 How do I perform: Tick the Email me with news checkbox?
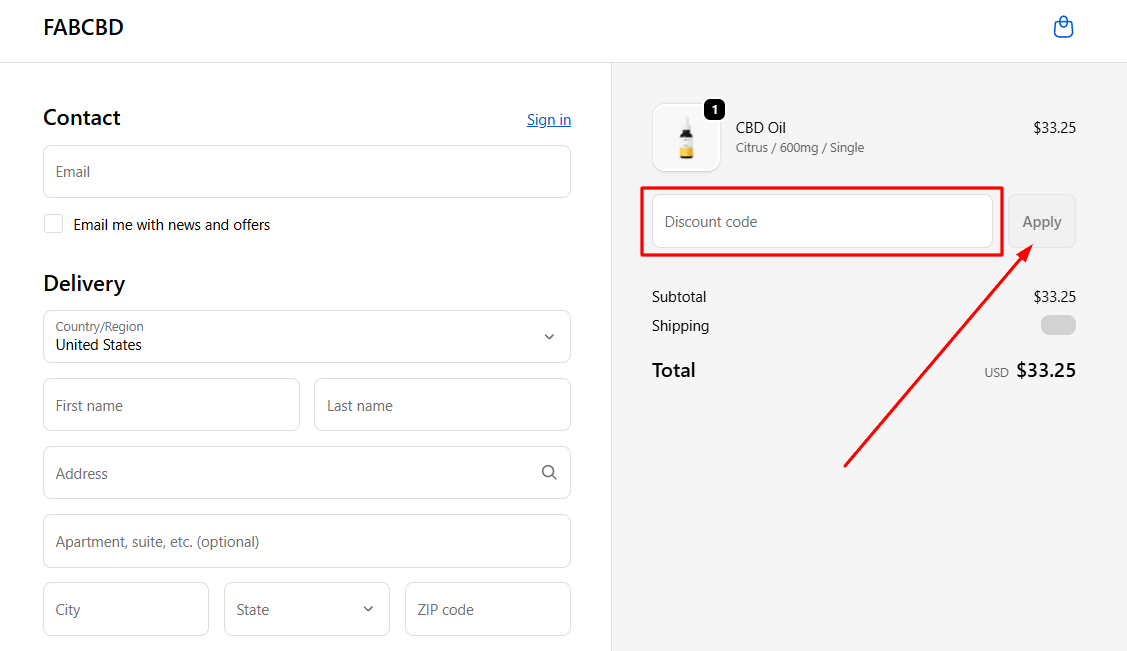[53, 223]
